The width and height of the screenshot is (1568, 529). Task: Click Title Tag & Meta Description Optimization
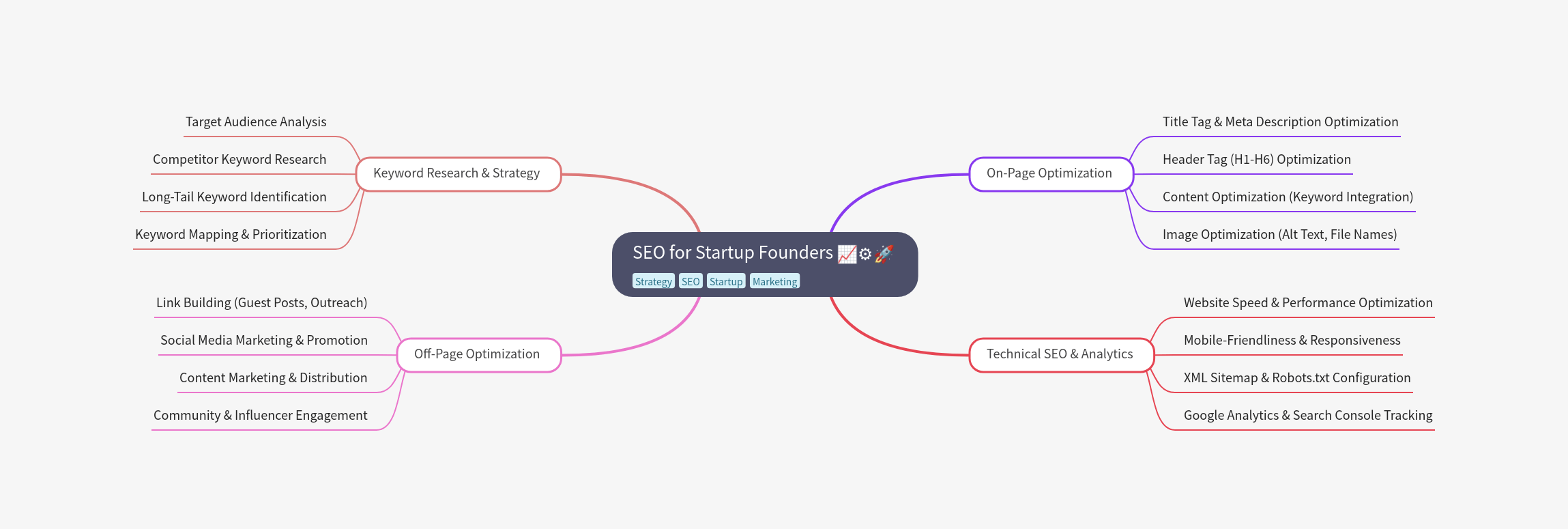1280,122
